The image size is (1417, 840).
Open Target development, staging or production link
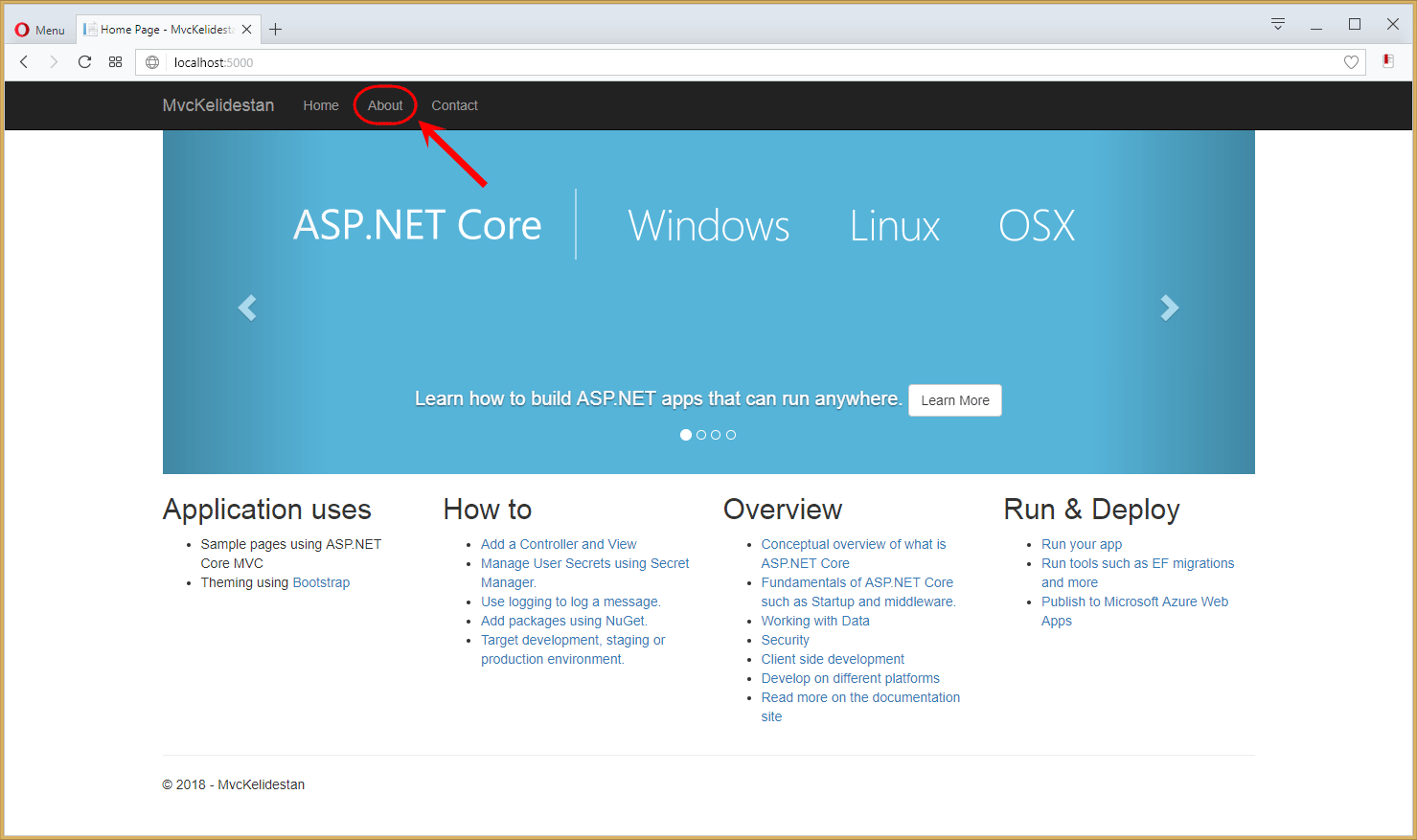click(x=573, y=649)
